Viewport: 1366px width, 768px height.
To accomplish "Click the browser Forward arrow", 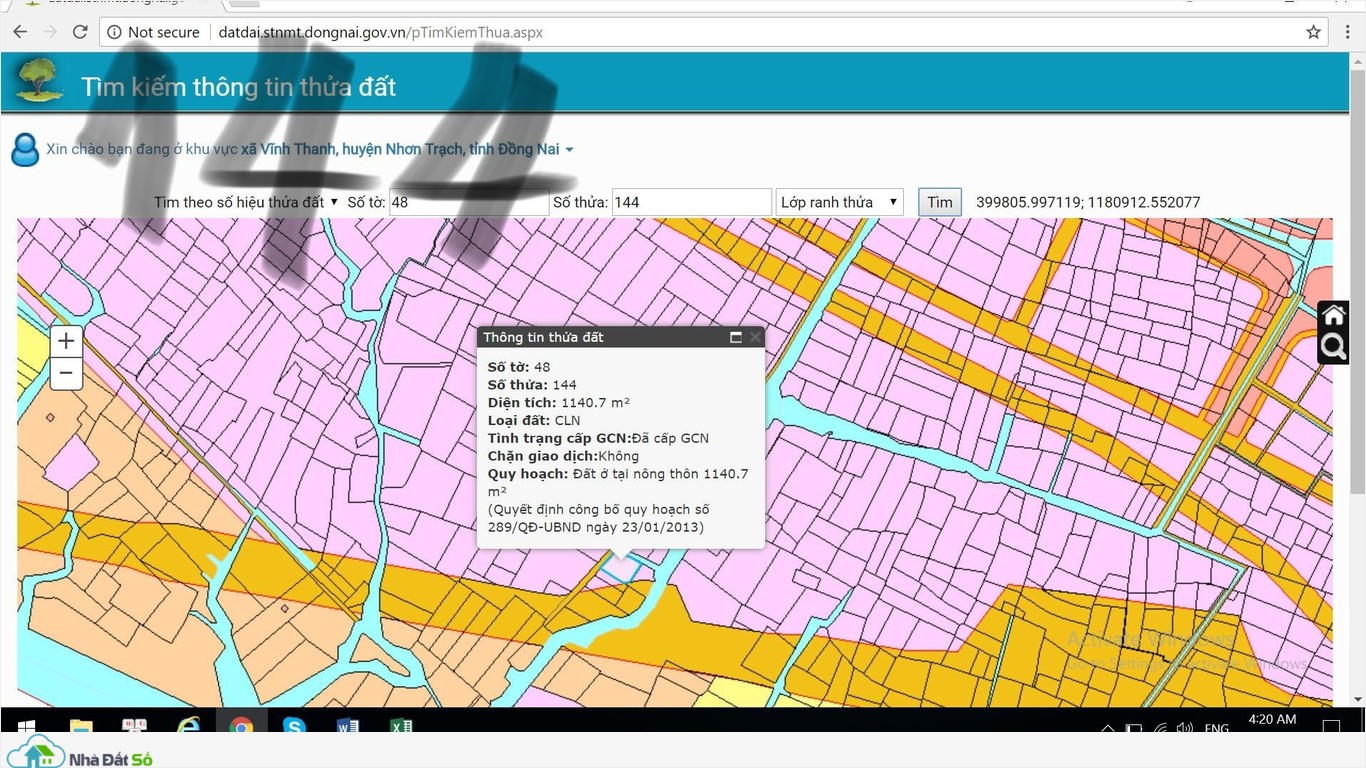I will pyautogui.click(x=50, y=32).
